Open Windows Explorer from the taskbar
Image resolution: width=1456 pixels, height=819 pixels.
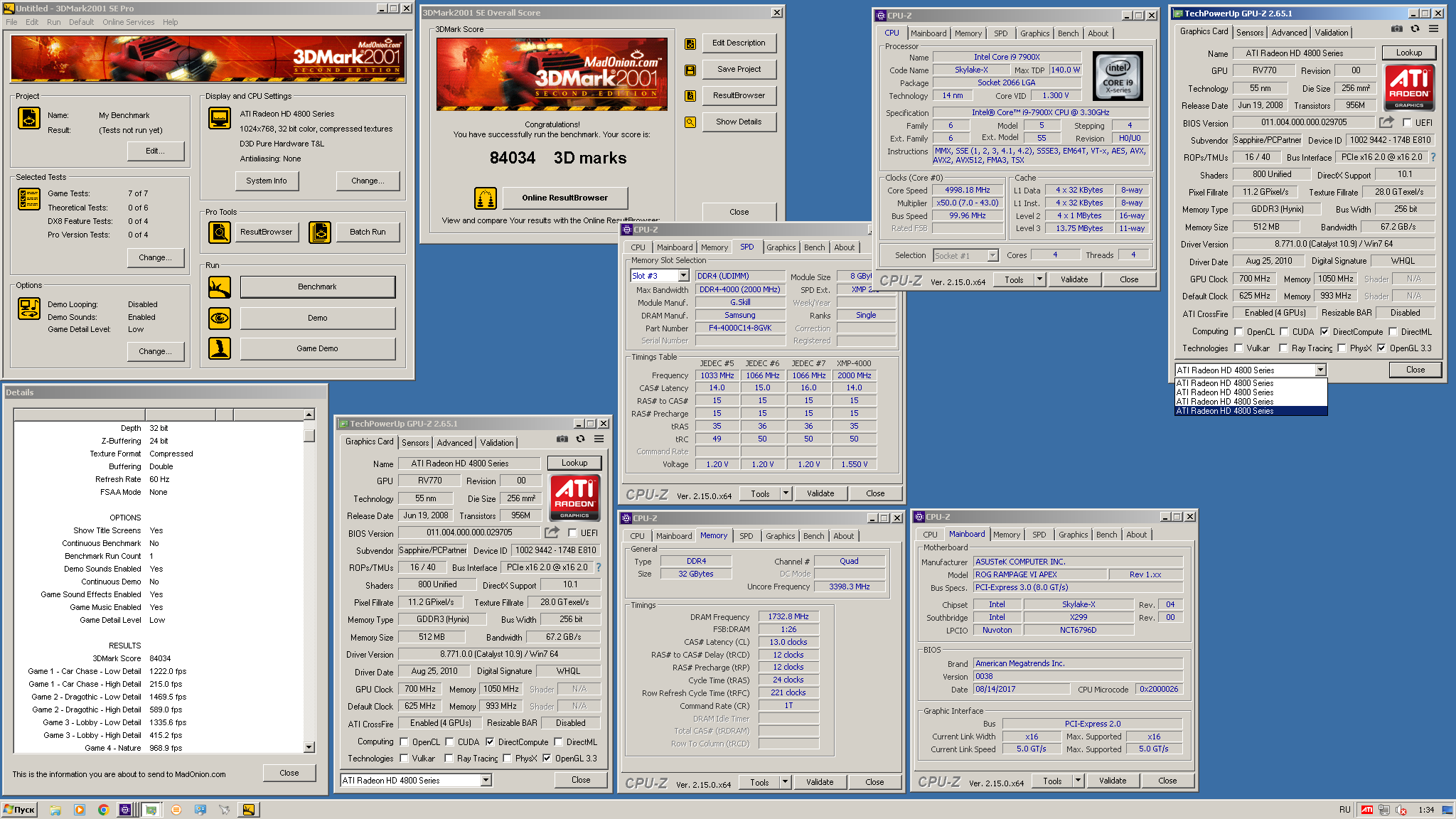pyautogui.click(x=55, y=810)
